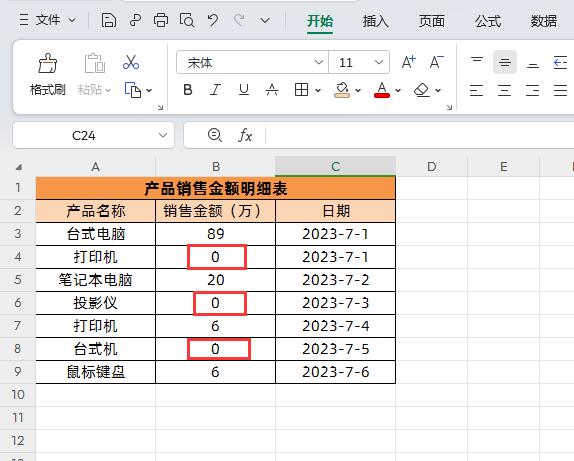The width and height of the screenshot is (574, 461).
Task: Increase font size with A+ icon
Action: [x=408, y=62]
